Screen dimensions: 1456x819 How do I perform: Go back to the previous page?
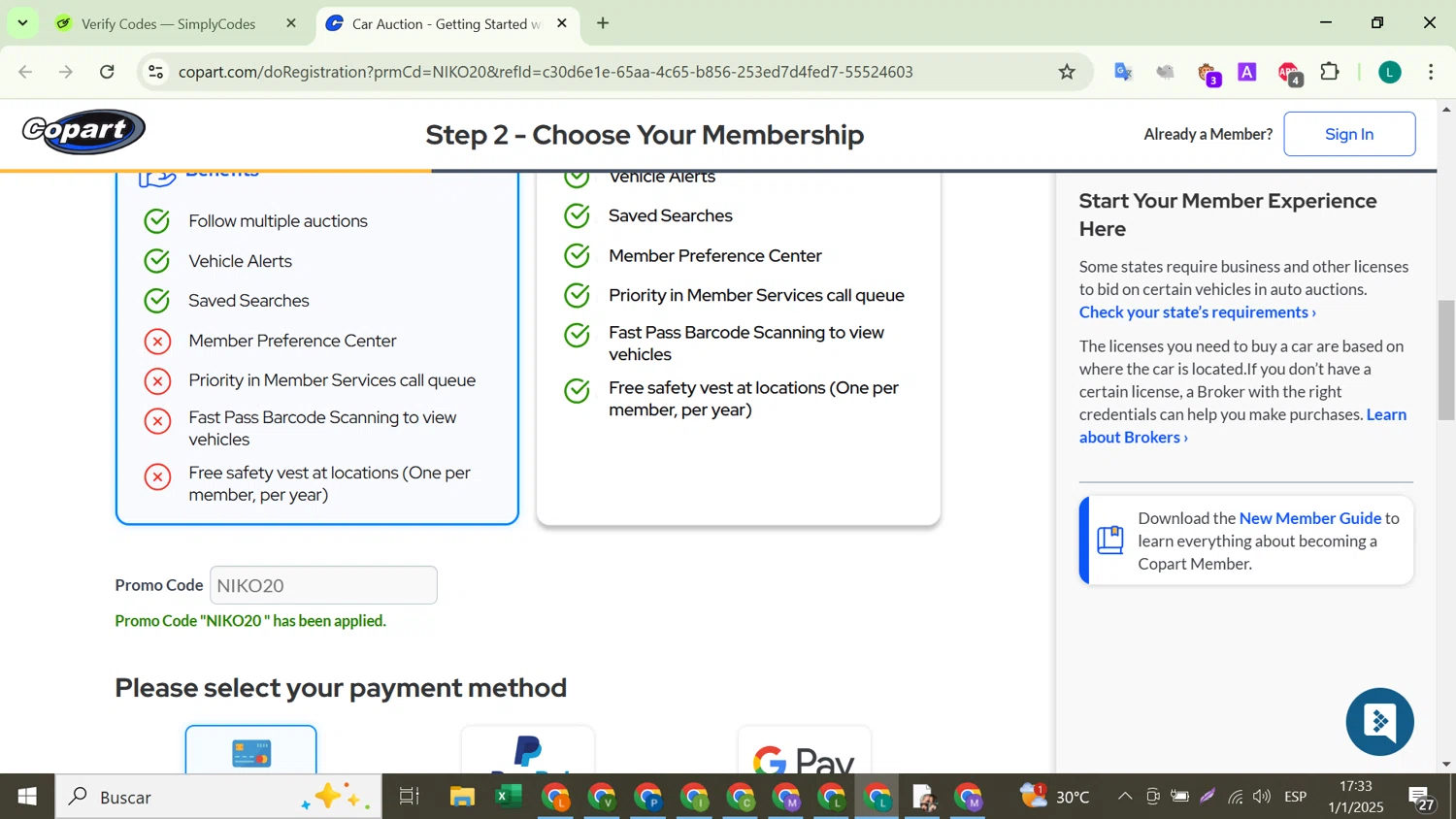(26, 72)
